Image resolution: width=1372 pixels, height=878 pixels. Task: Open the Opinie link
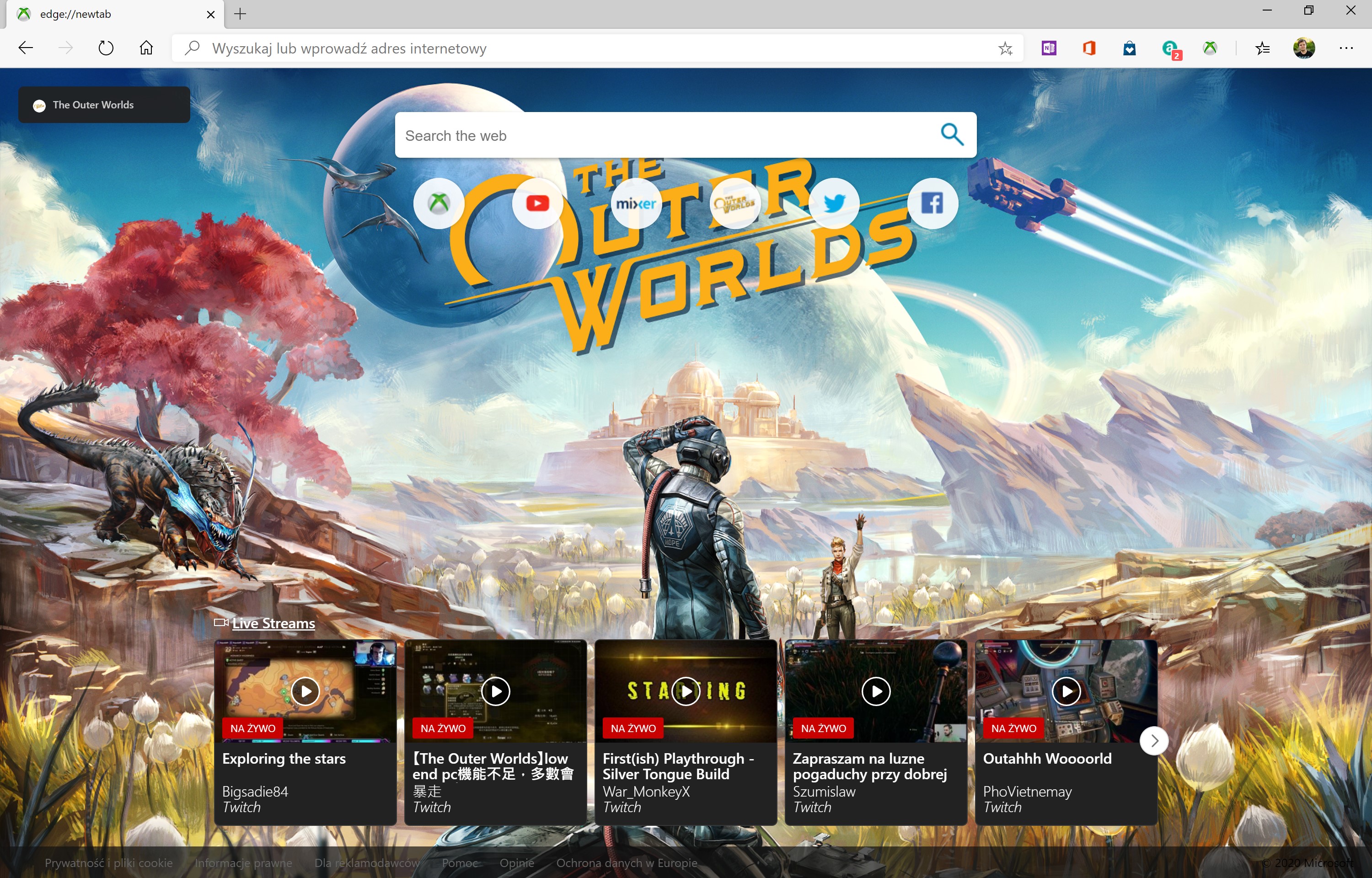pyautogui.click(x=517, y=862)
